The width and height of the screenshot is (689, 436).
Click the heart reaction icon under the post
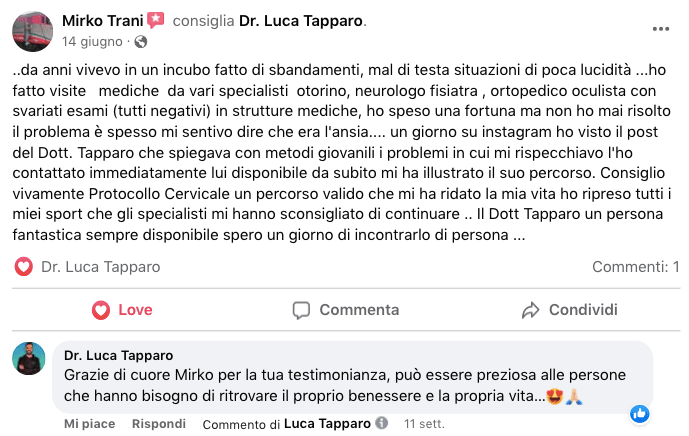pos(25,267)
